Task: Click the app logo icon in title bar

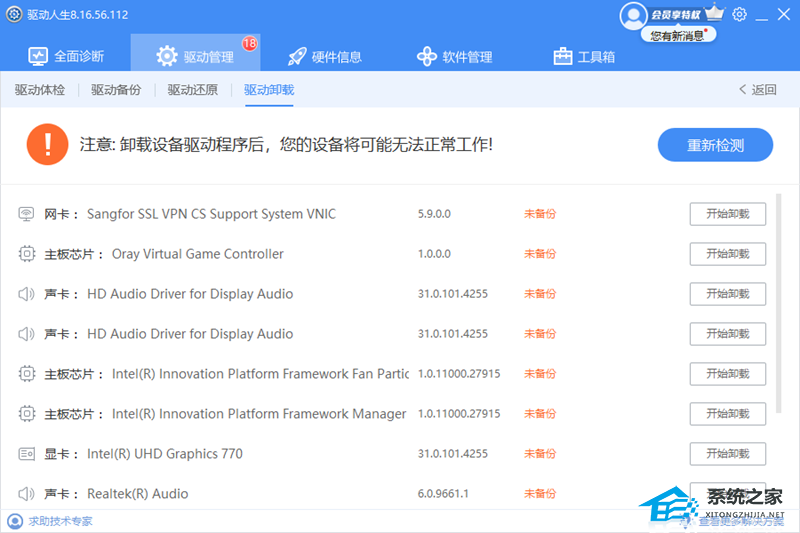Action: click(x=14, y=14)
